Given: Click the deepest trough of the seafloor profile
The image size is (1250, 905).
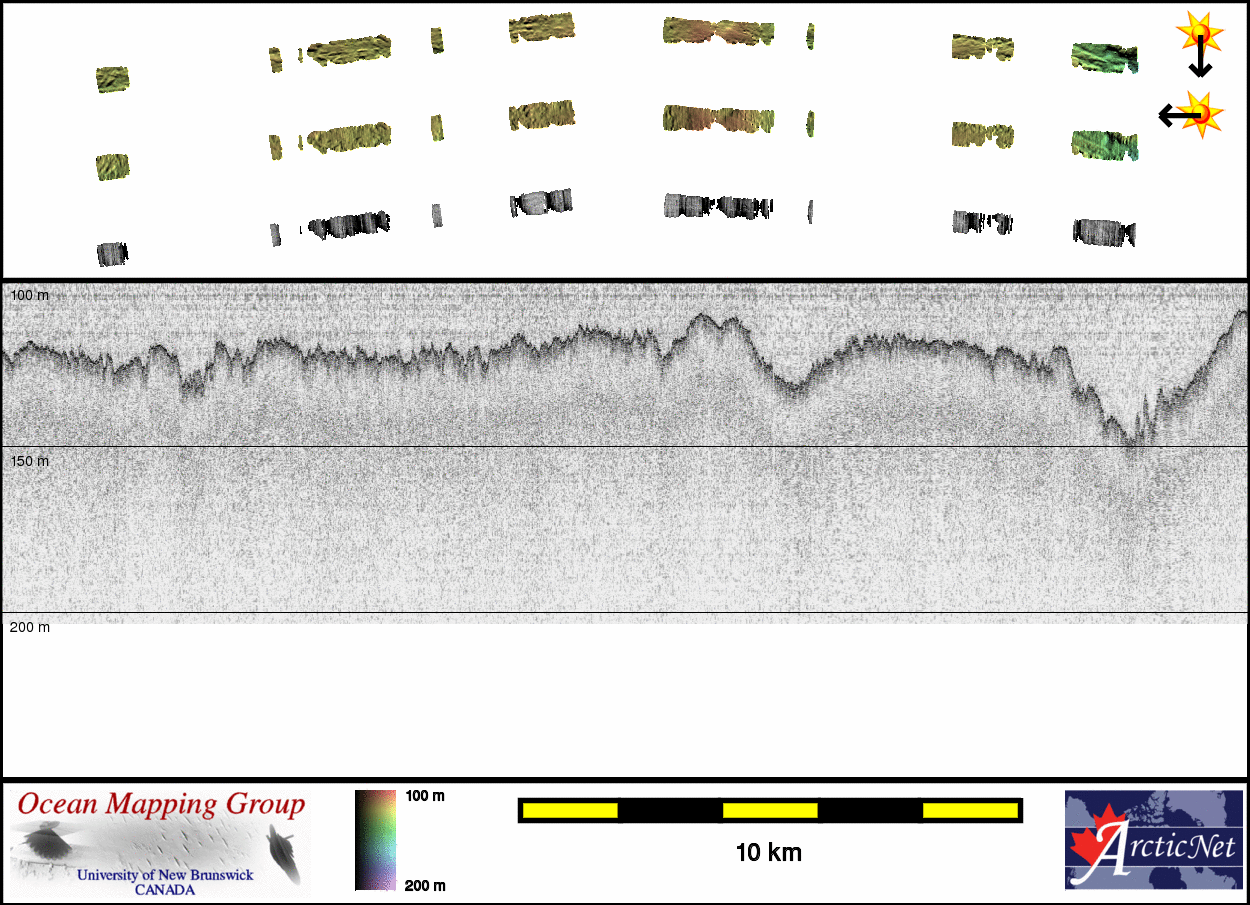Looking at the screenshot, I should click(x=1132, y=438).
